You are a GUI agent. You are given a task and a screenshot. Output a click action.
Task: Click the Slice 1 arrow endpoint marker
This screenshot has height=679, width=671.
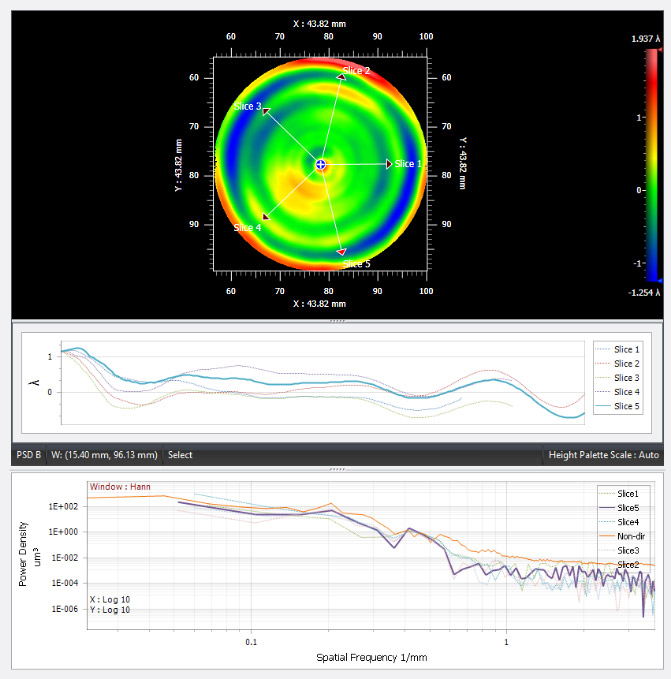(389, 164)
